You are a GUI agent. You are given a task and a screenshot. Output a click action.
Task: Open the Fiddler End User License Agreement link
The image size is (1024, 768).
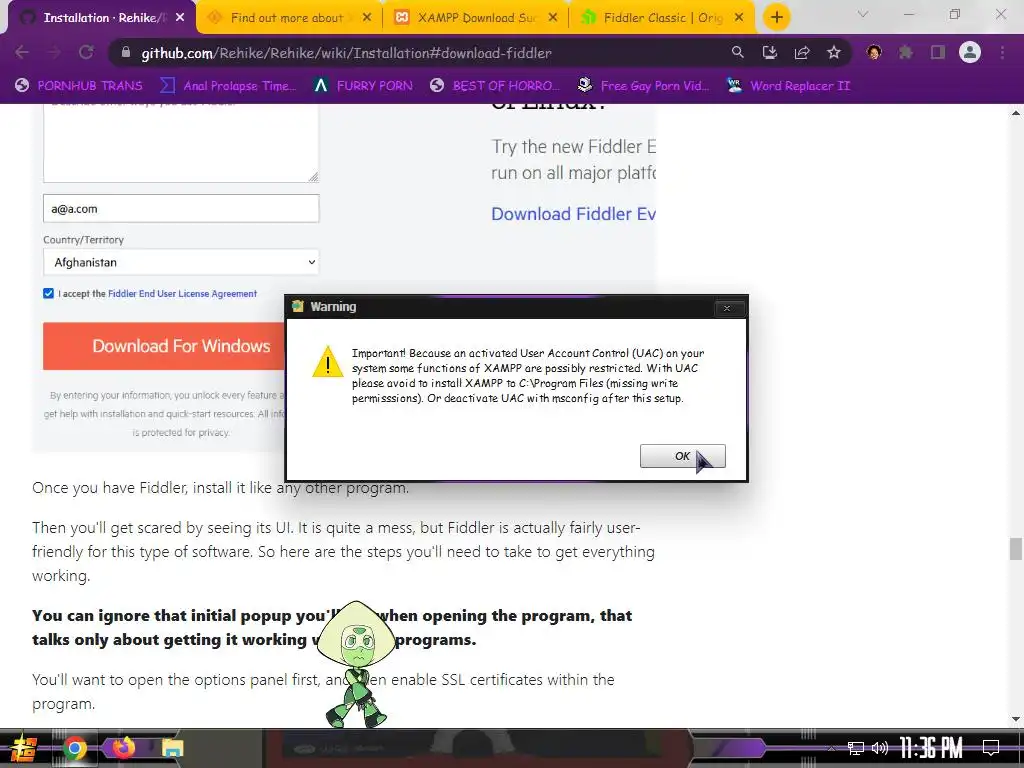click(182, 294)
